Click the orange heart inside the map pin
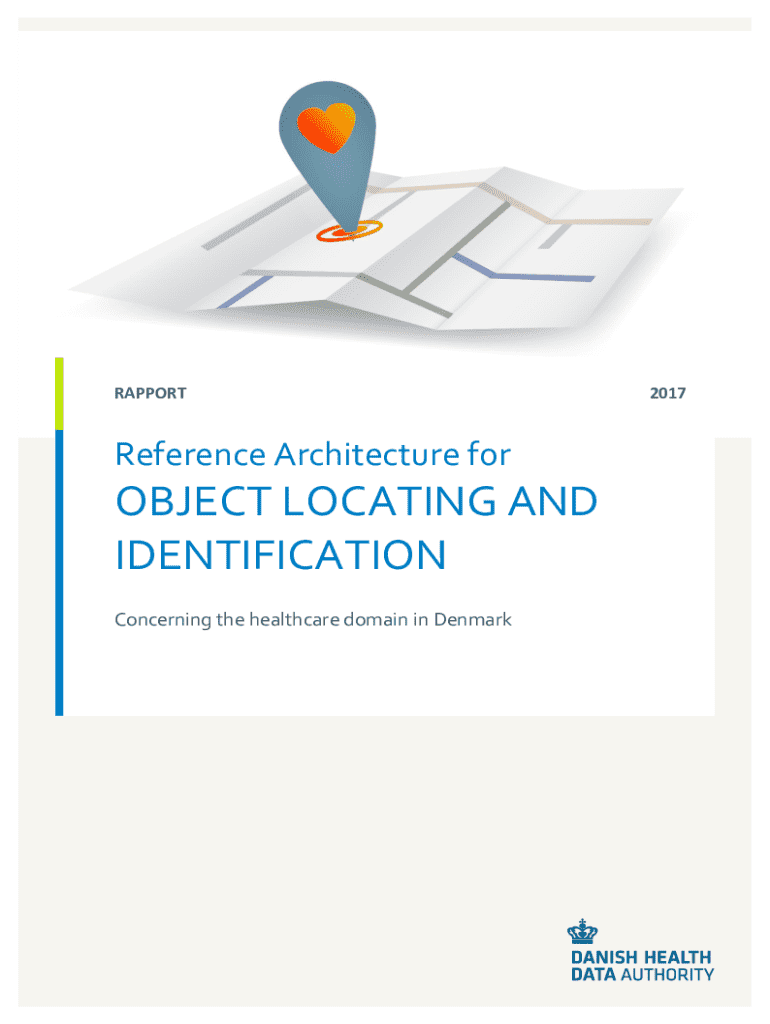This screenshot has width=770, height=1024. click(326, 128)
